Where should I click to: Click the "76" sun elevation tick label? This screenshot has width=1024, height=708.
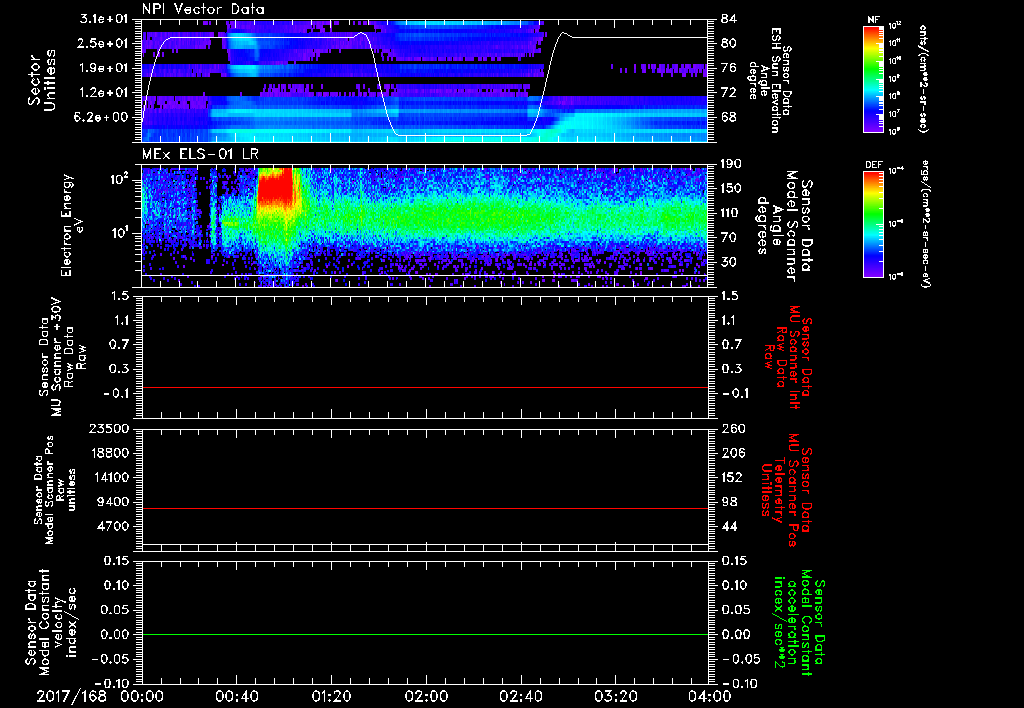point(729,68)
